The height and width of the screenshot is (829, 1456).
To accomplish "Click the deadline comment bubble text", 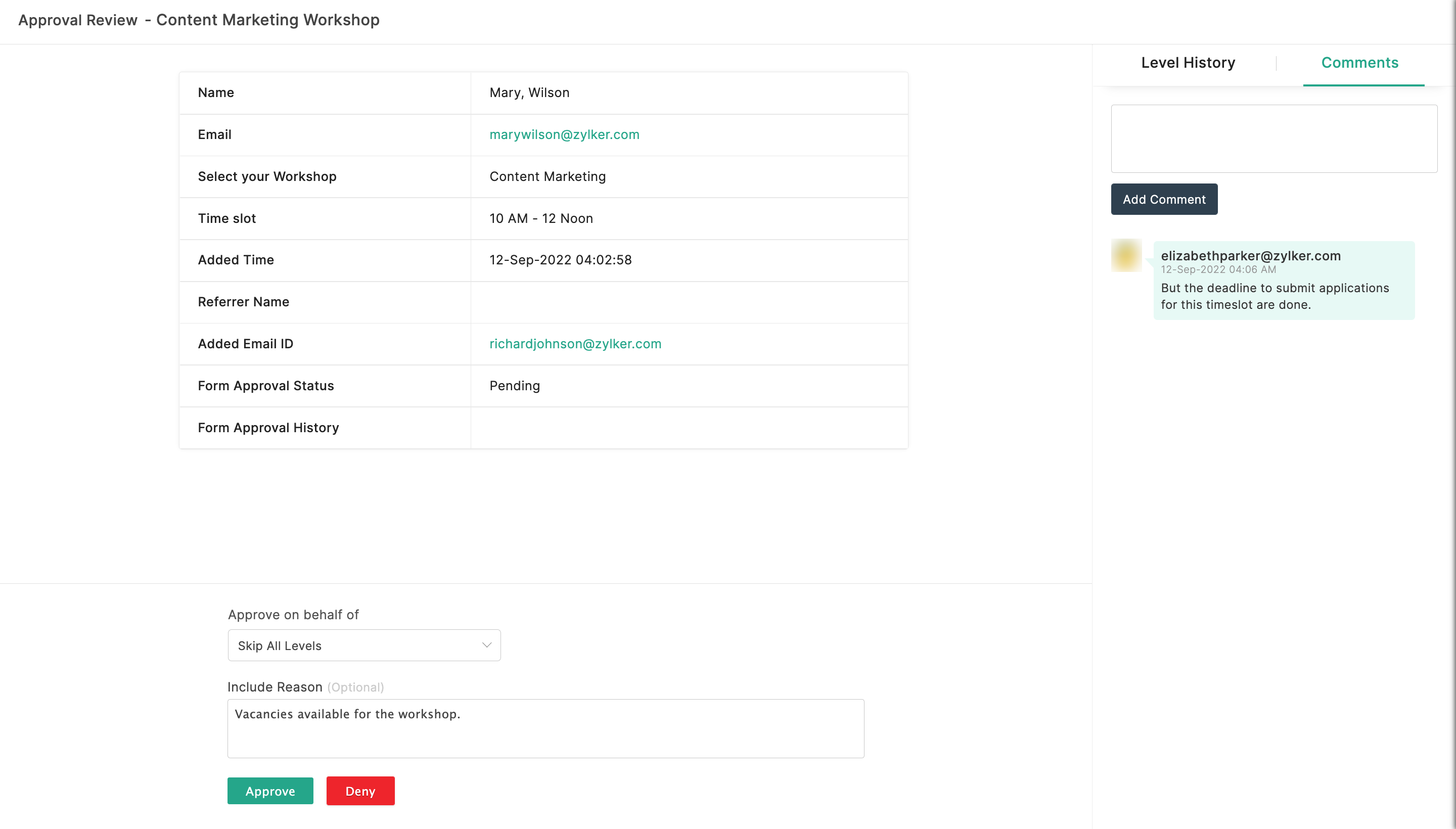I will click(1275, 296).
